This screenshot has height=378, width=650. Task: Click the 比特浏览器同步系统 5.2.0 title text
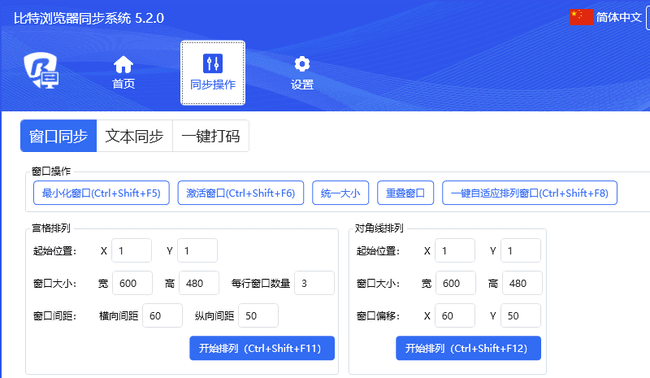coord(89,18)
